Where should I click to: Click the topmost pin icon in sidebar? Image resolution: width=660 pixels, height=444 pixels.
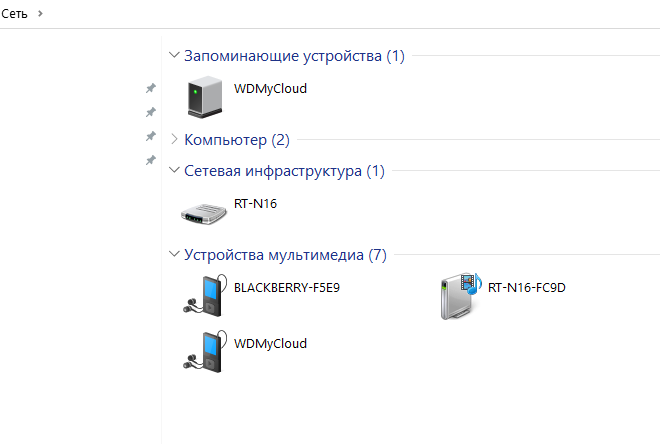pyautogui.click(x=151, y=88)
